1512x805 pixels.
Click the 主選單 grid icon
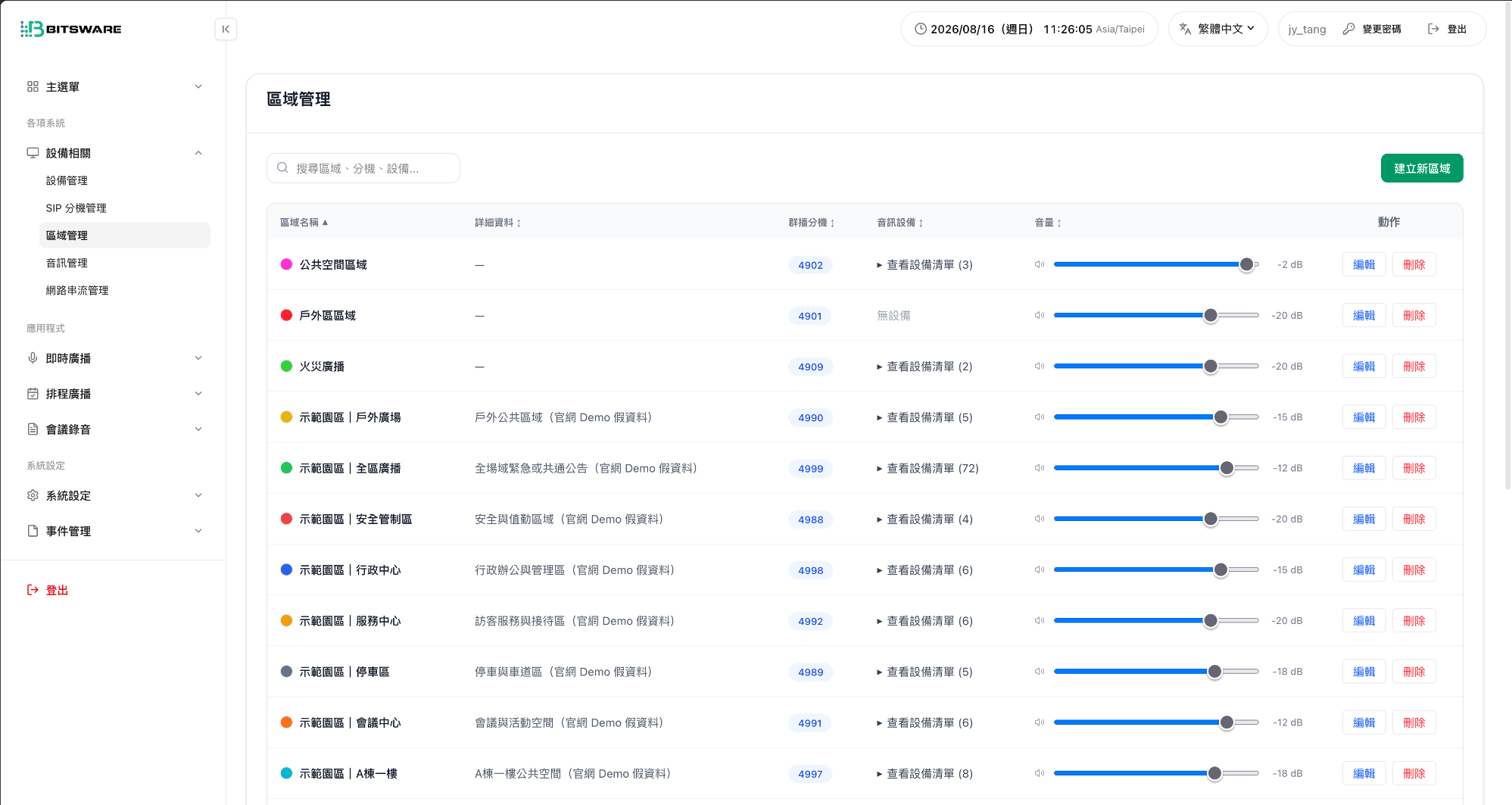[x=33, y=86]
